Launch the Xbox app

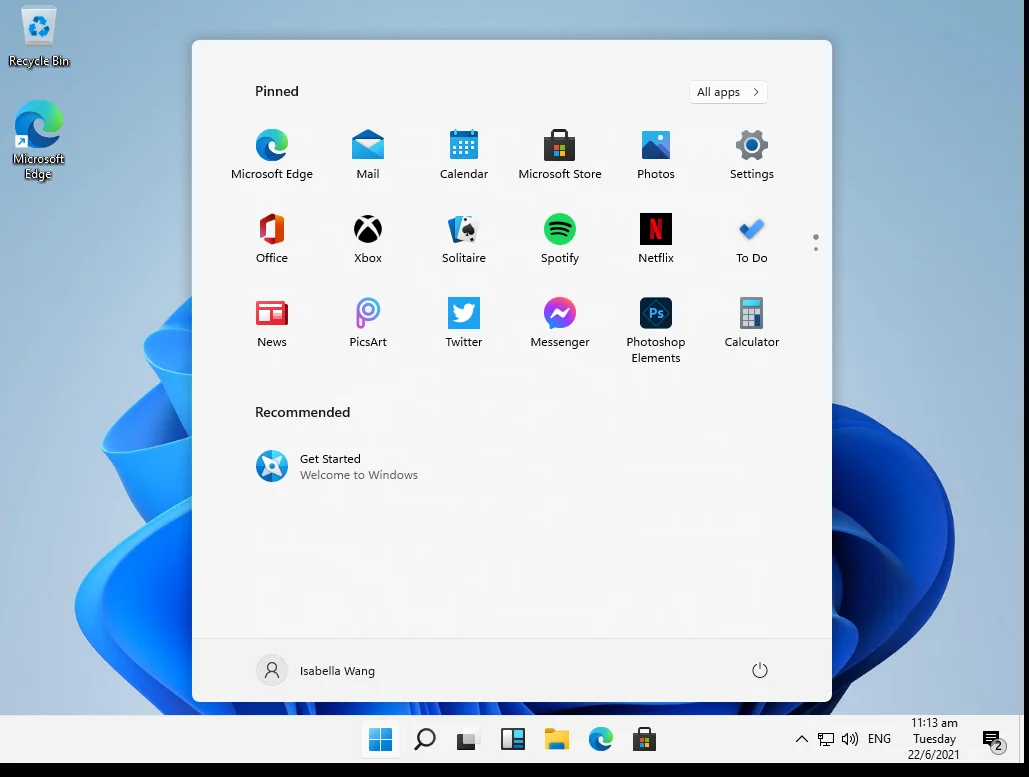367,238
